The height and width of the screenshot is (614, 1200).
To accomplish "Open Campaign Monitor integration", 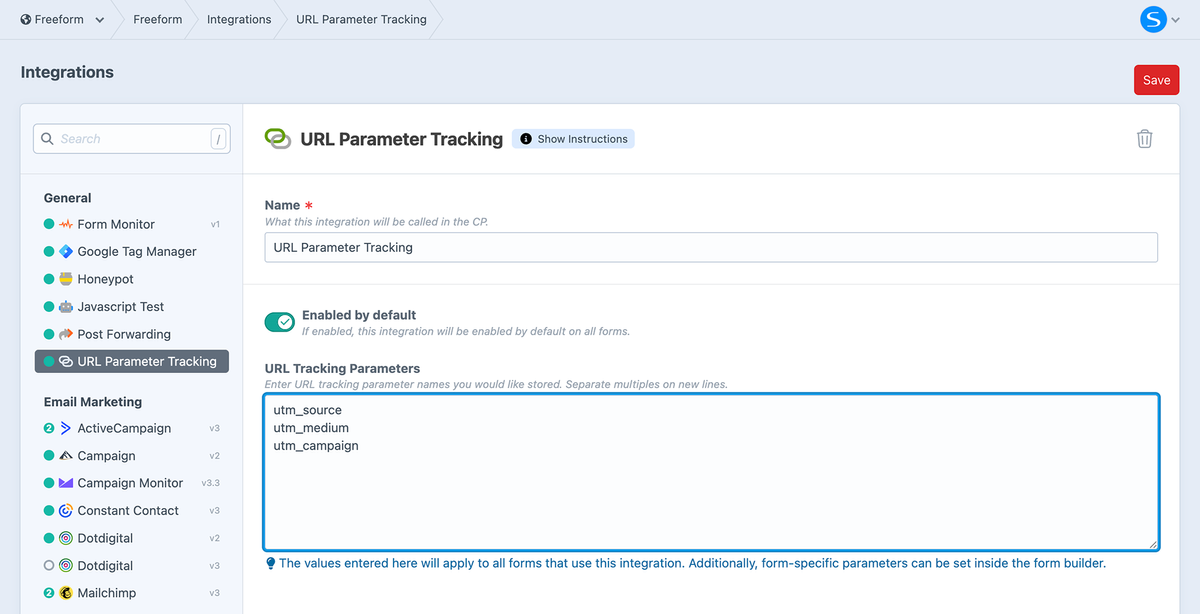I will click(x=132, y=483).
